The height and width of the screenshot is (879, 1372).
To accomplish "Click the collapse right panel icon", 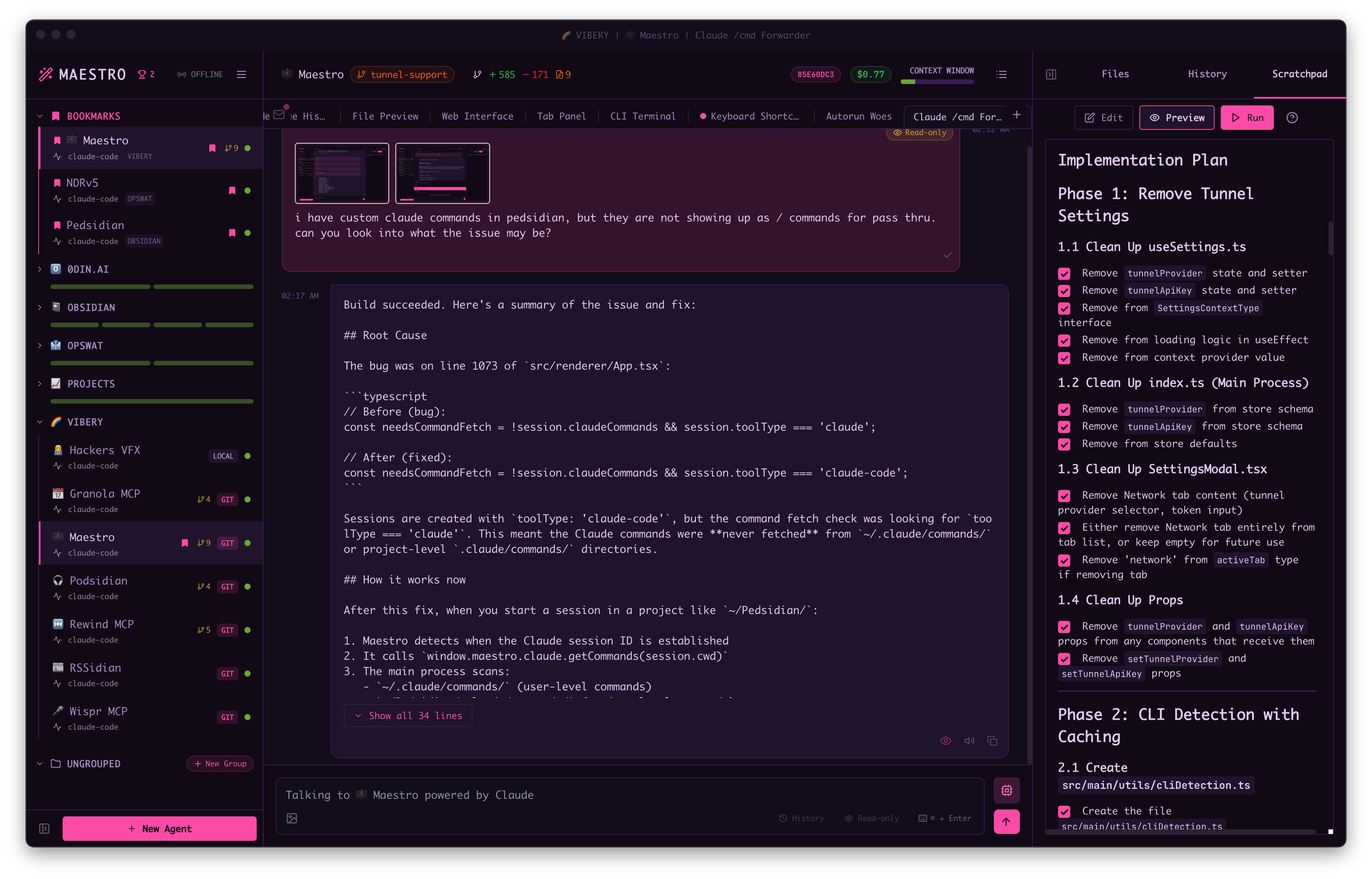I will pos(1051,75).
